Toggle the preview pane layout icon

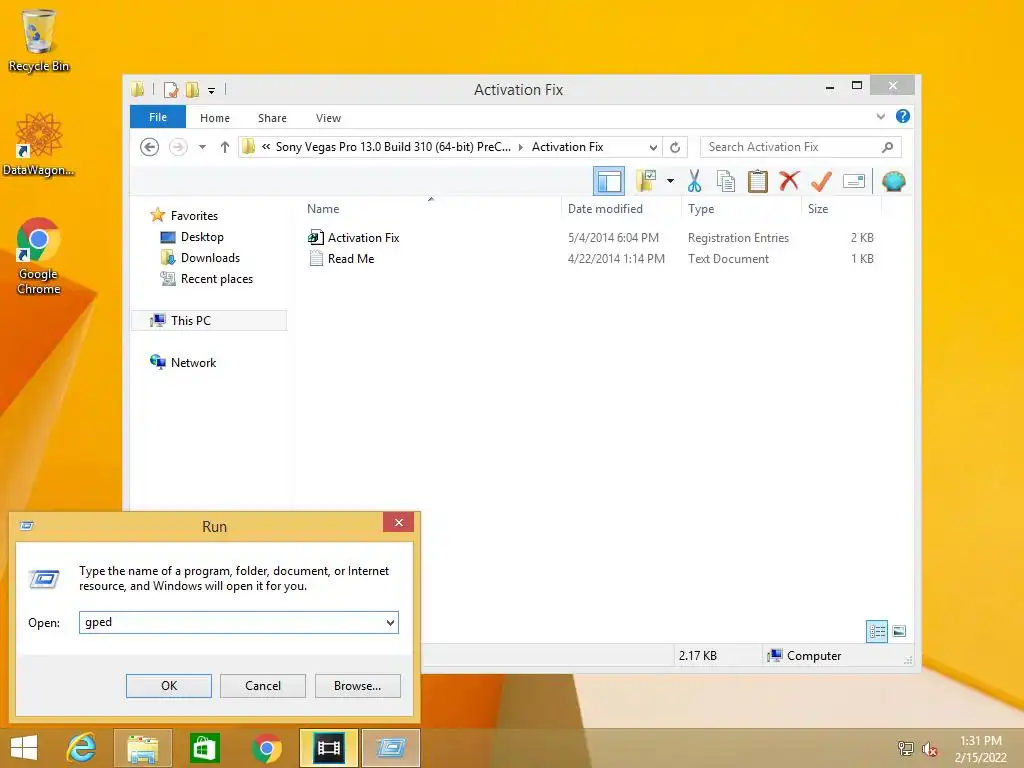(609, 181)
